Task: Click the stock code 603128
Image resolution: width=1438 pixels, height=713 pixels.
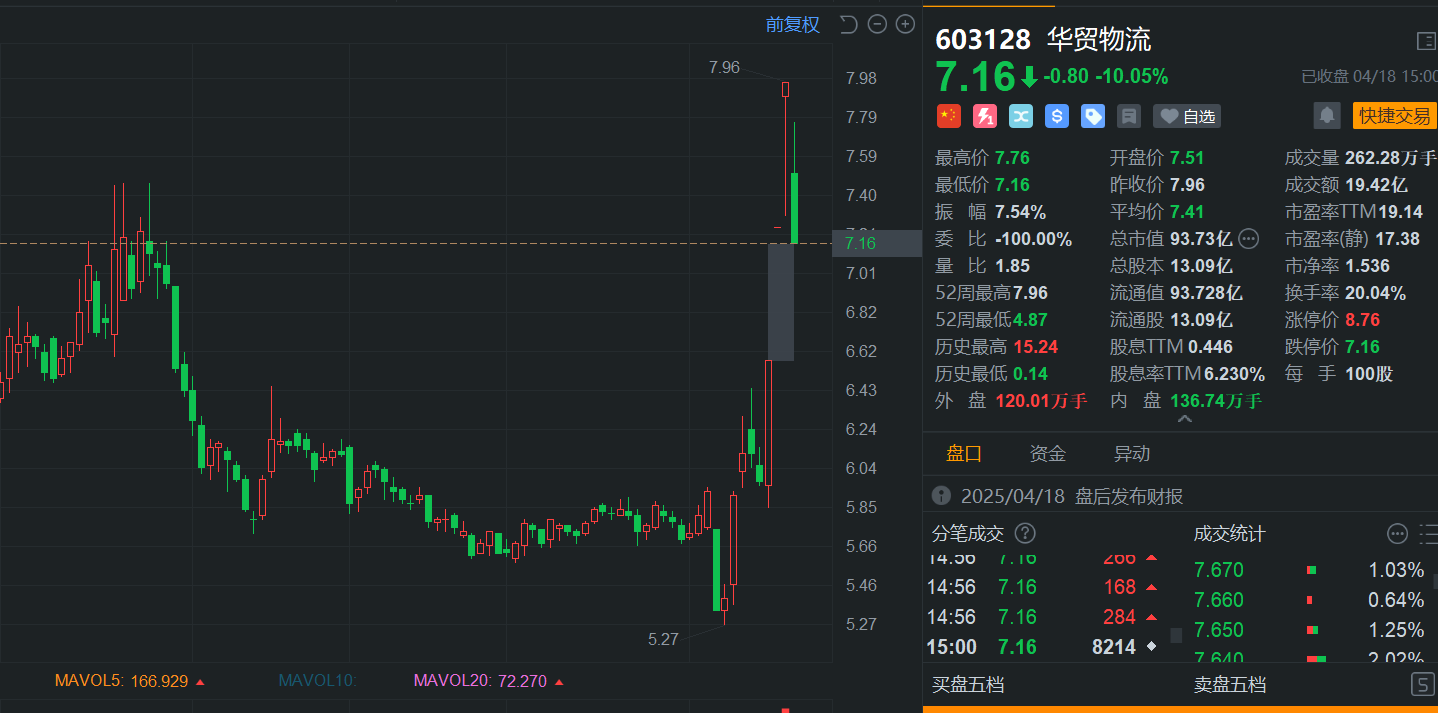Action: click(x=983, y=39)
